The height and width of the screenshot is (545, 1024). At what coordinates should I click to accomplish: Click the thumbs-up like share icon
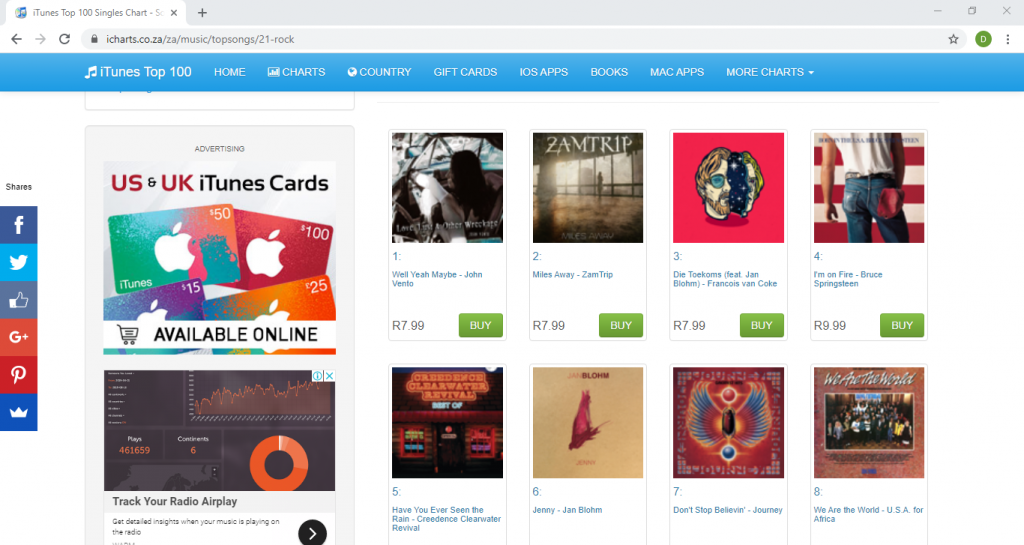click(x=18, y=300)
